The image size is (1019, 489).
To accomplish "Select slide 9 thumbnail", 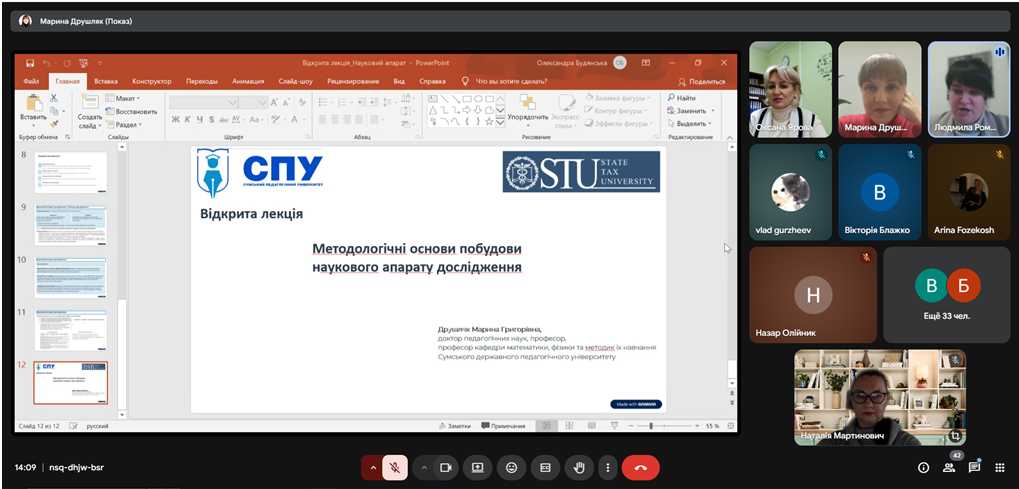I will tap(70, 224).
